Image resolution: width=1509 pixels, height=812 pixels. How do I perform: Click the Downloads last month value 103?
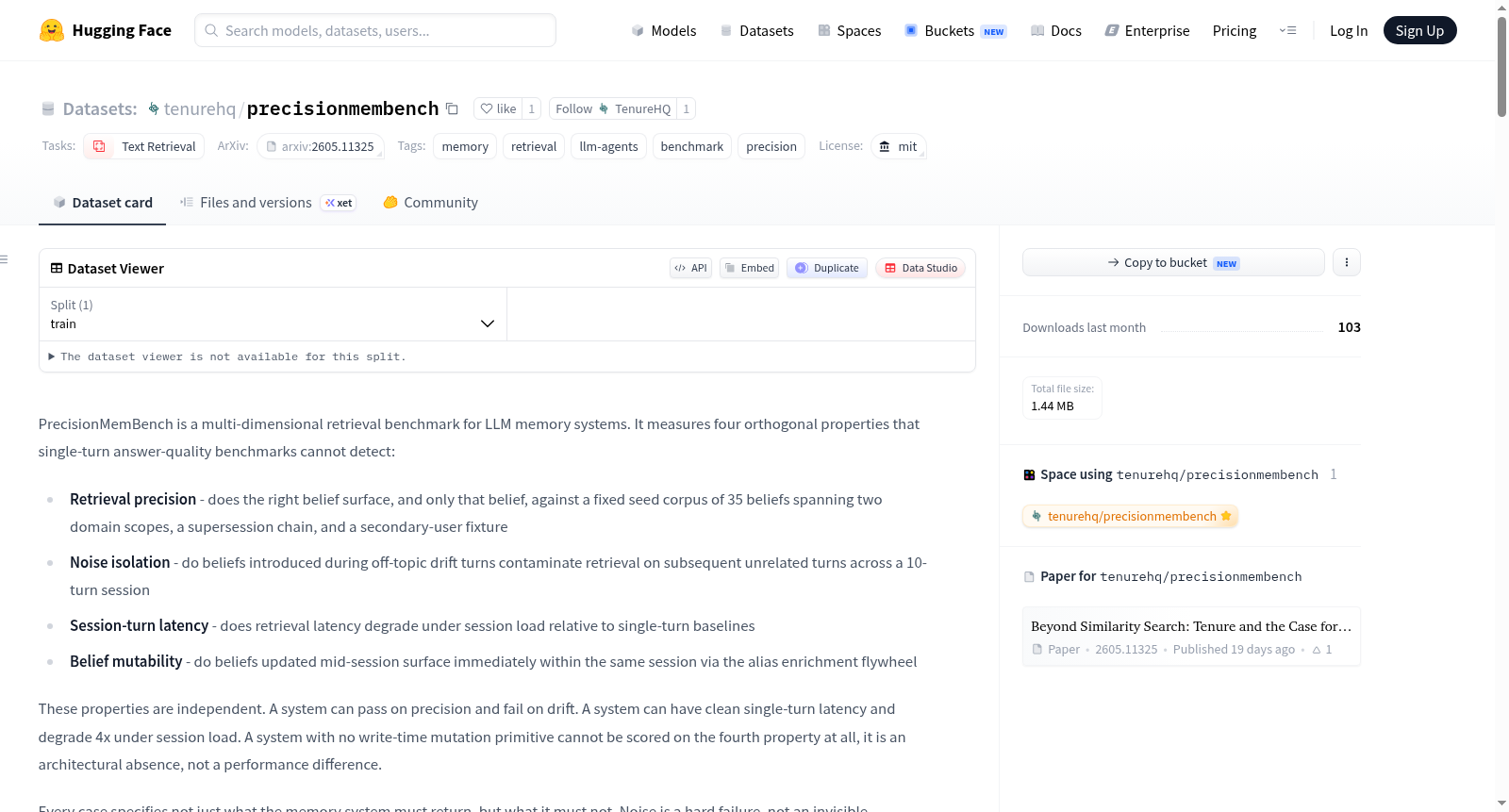tap(1350, 327)
